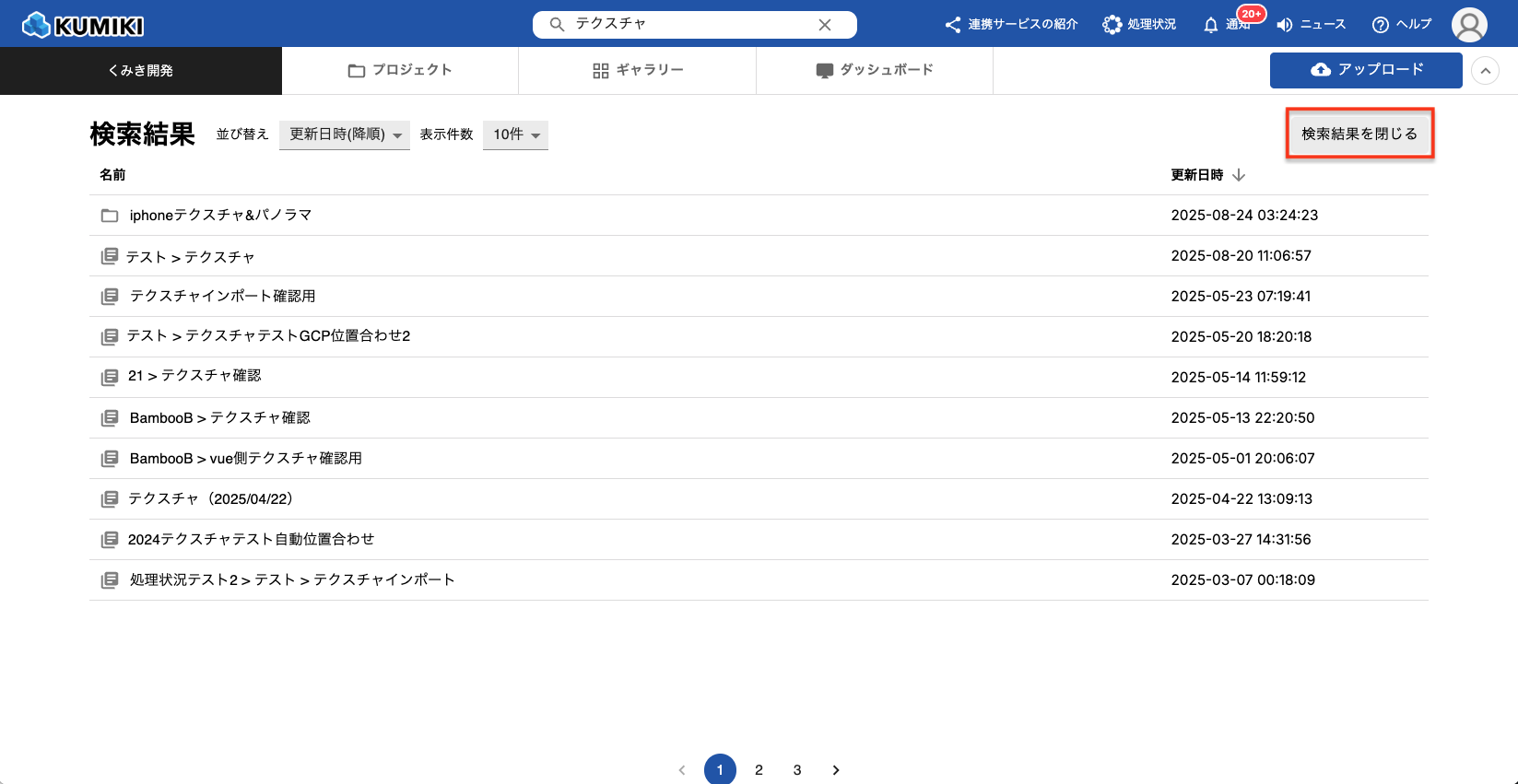Open the notifications bell icon
This screenshot has width=1518, height=784.
click(1211, 25)
